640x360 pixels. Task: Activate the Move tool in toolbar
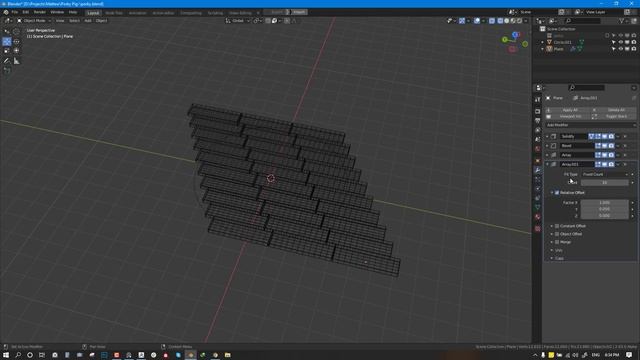(x=7, y=41)
